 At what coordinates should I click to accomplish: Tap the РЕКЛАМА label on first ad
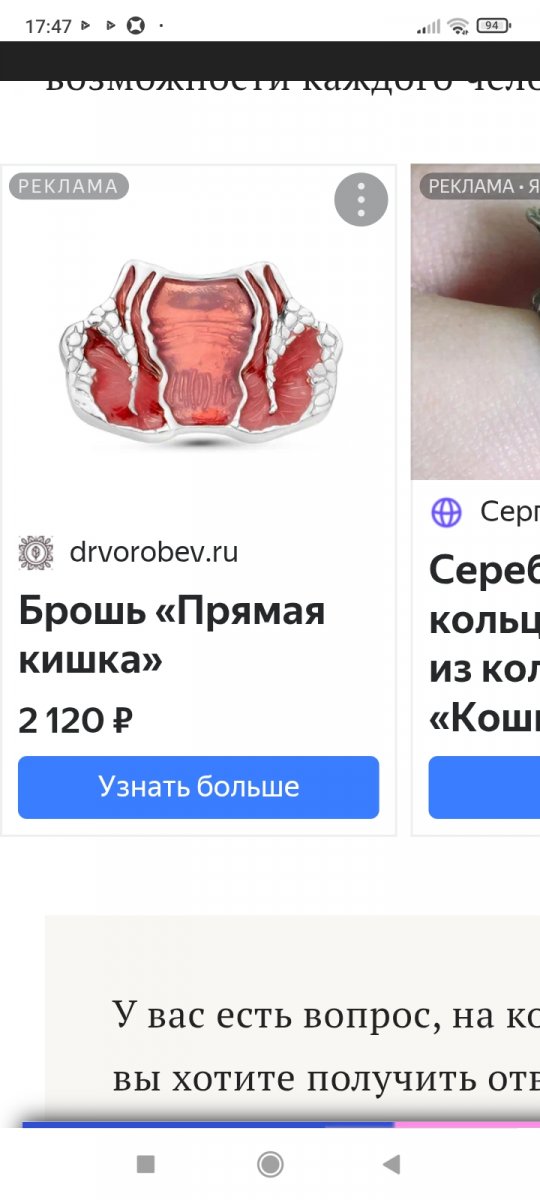[68, 186]
